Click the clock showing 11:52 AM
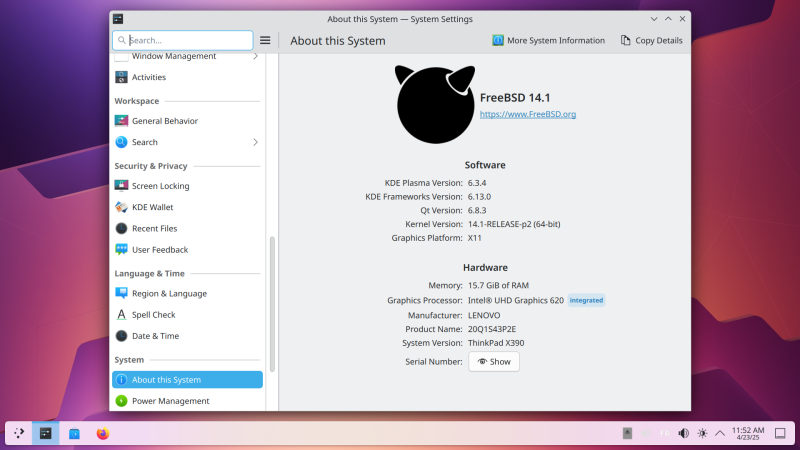800x450 pixels. click(x=748, y=433)
